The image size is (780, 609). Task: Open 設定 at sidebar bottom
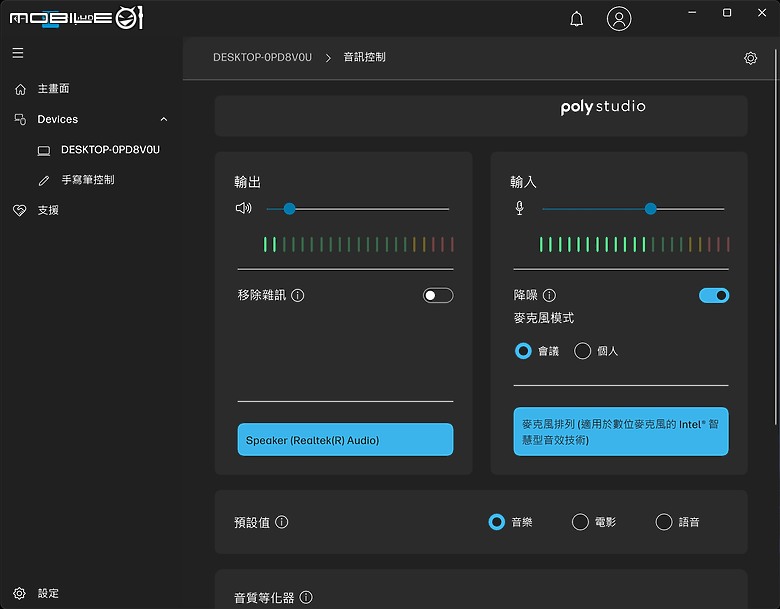click(x=48, y=593)
